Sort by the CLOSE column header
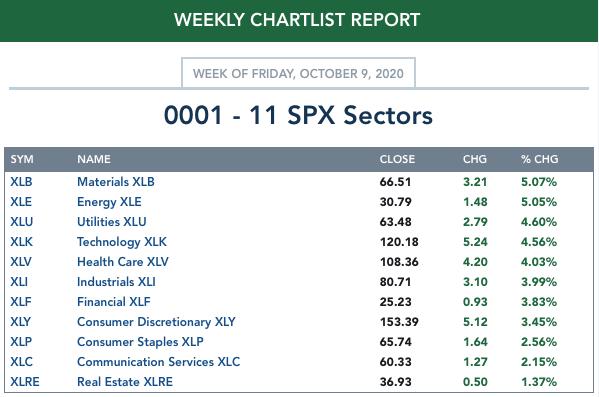This screenshot has width=599, height=397. [397, 159]
